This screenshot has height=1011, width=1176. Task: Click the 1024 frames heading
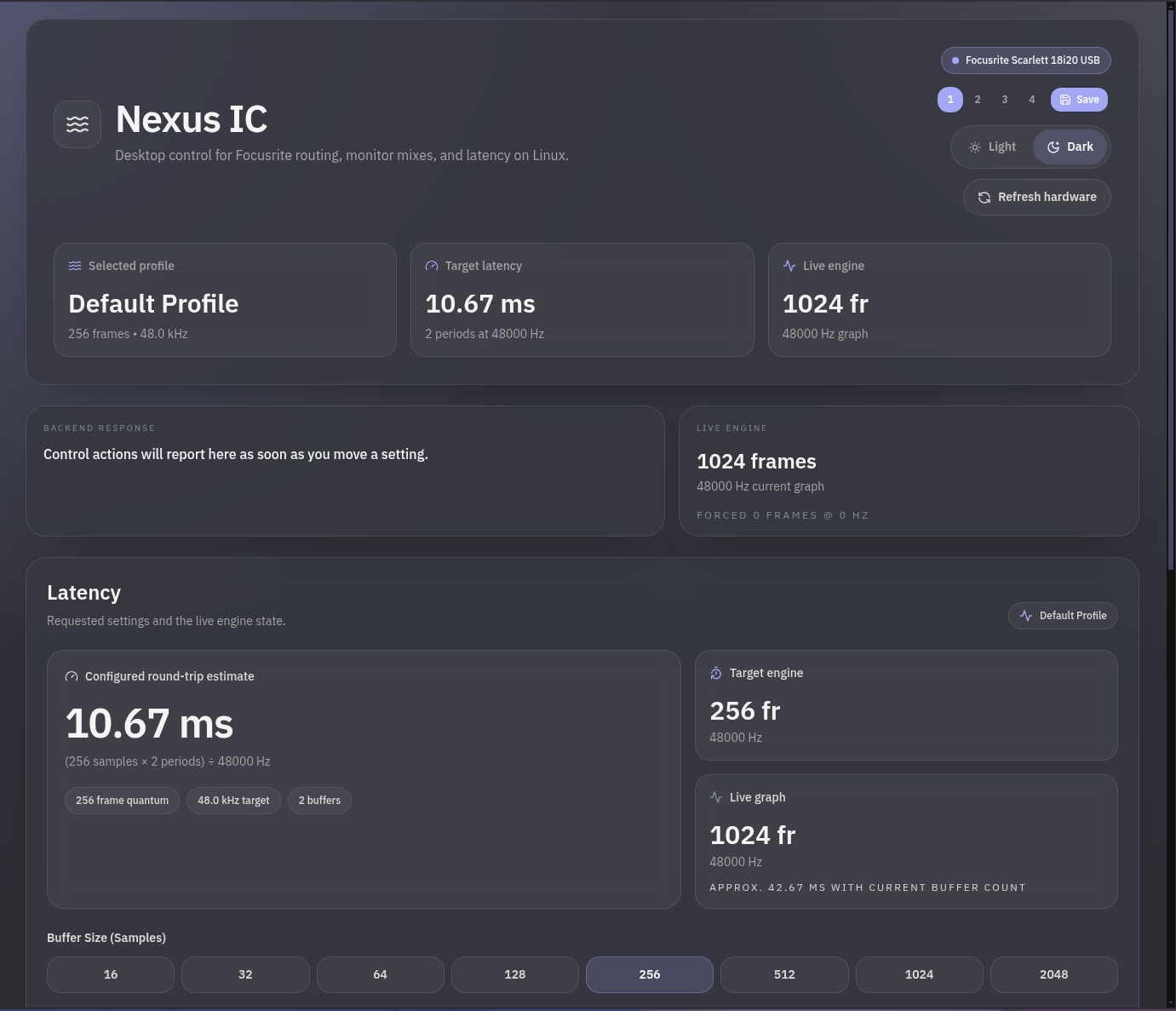[756, 462]
